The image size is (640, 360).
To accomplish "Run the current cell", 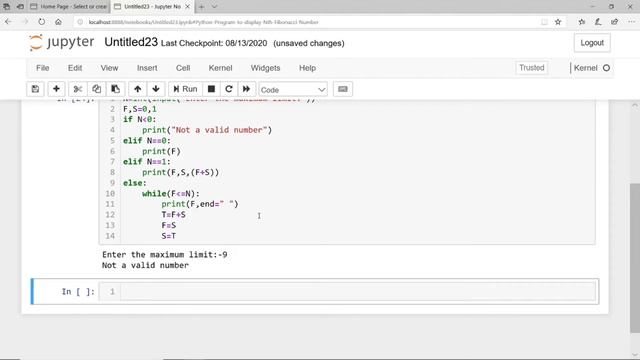I will tap(185, 89).
